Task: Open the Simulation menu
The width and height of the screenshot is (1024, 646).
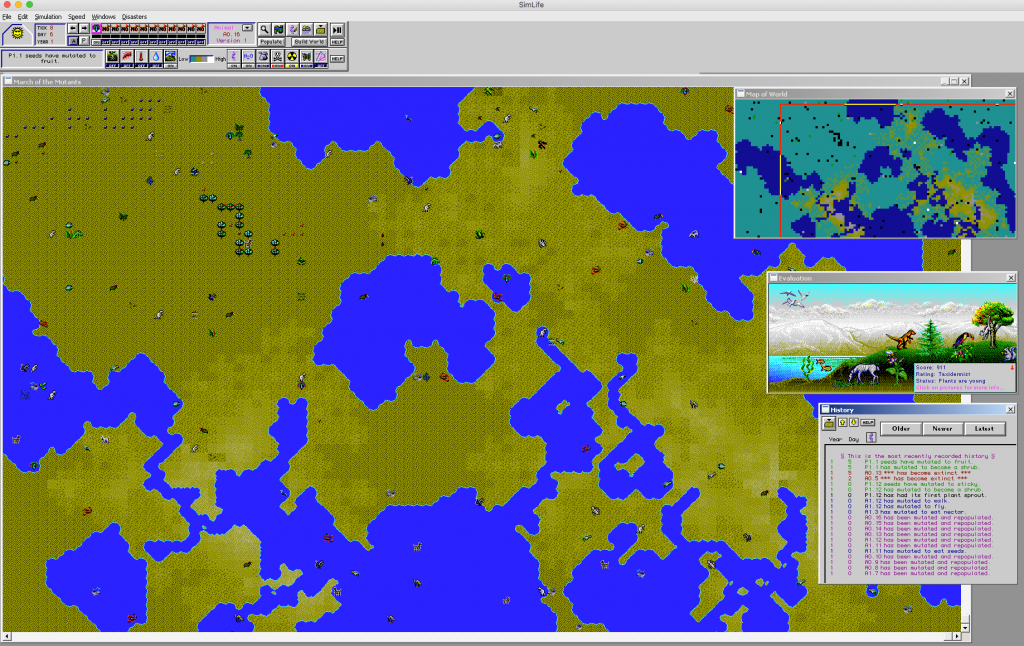Action: [x=48, y=16]
